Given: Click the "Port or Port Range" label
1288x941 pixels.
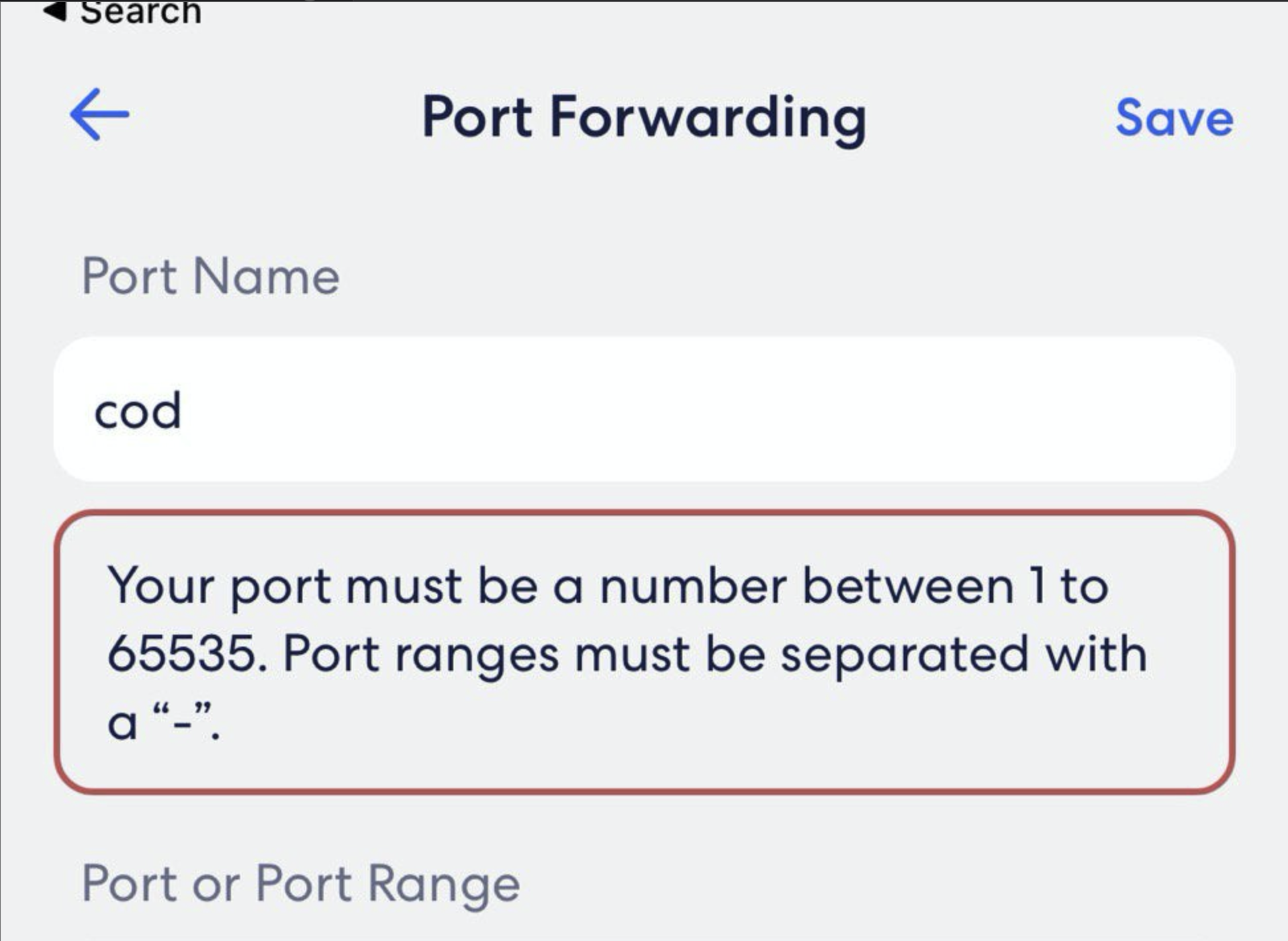Looking at the screenshot, I should tap(300, 883).
